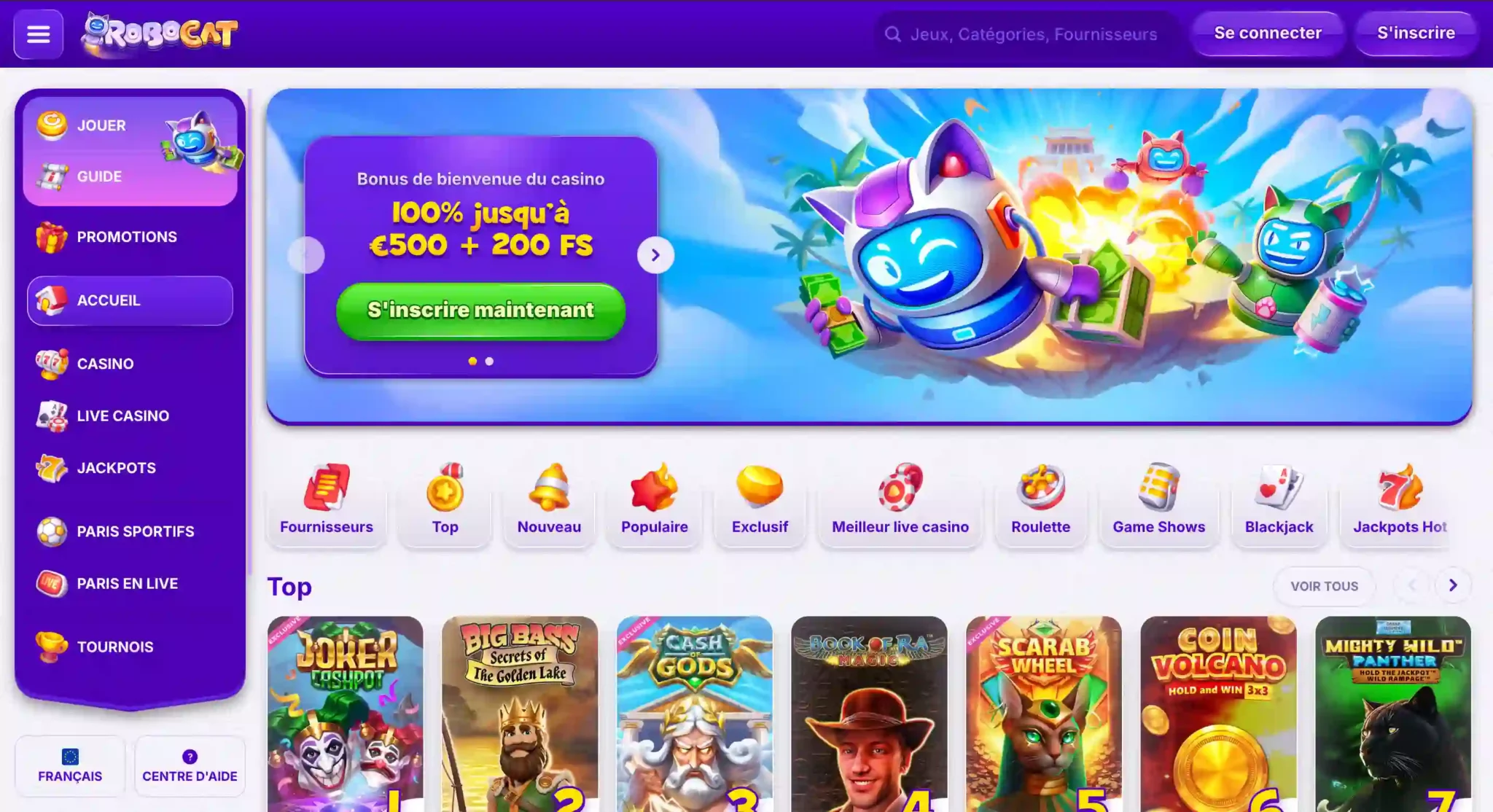Select the first banner slide dot

[472, 362]
